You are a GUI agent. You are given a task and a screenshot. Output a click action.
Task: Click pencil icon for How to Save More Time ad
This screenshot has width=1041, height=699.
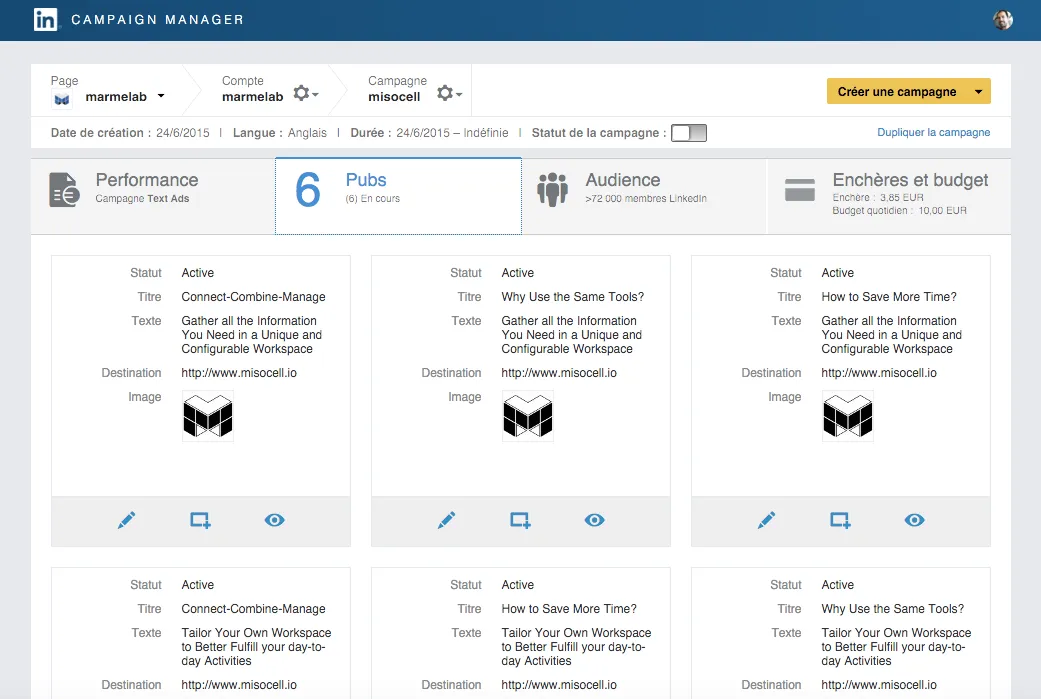coord(766,520)
